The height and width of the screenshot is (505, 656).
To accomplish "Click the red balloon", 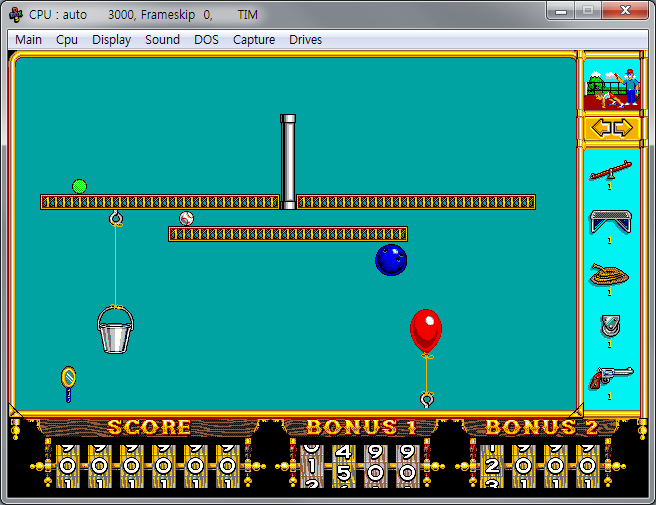I will [x=426, y=331].
